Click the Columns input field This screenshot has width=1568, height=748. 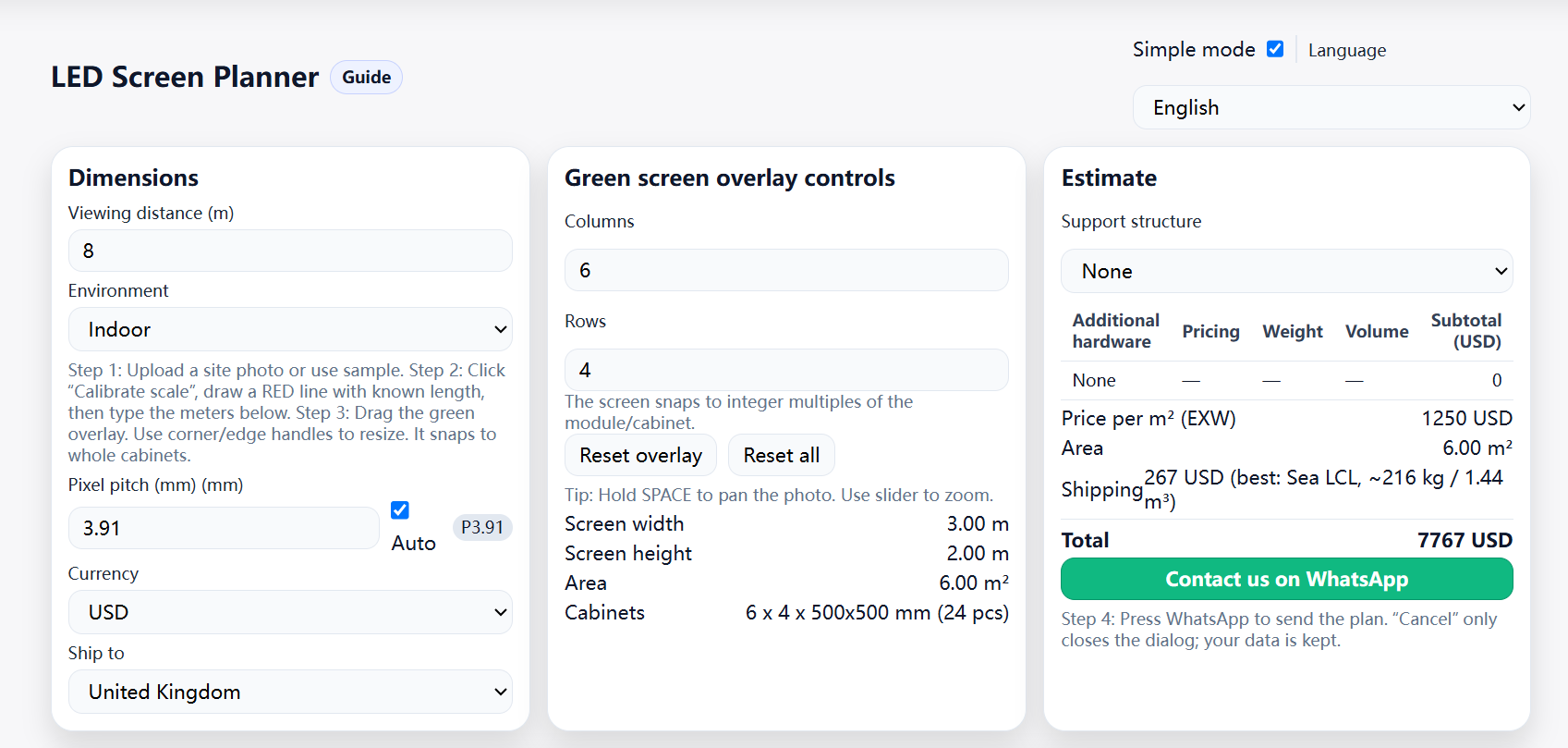point(786,271)
